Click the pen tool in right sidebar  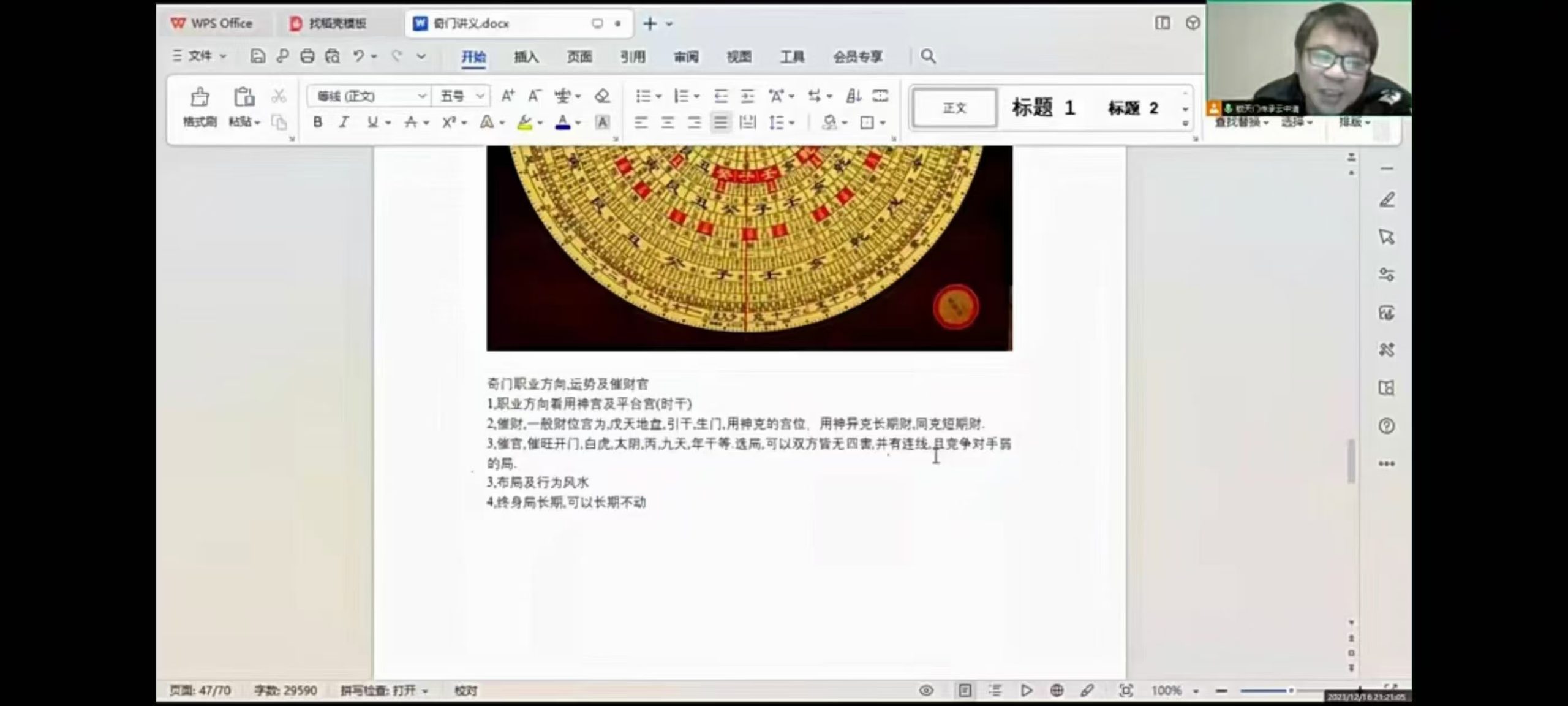coord(1387,200)
